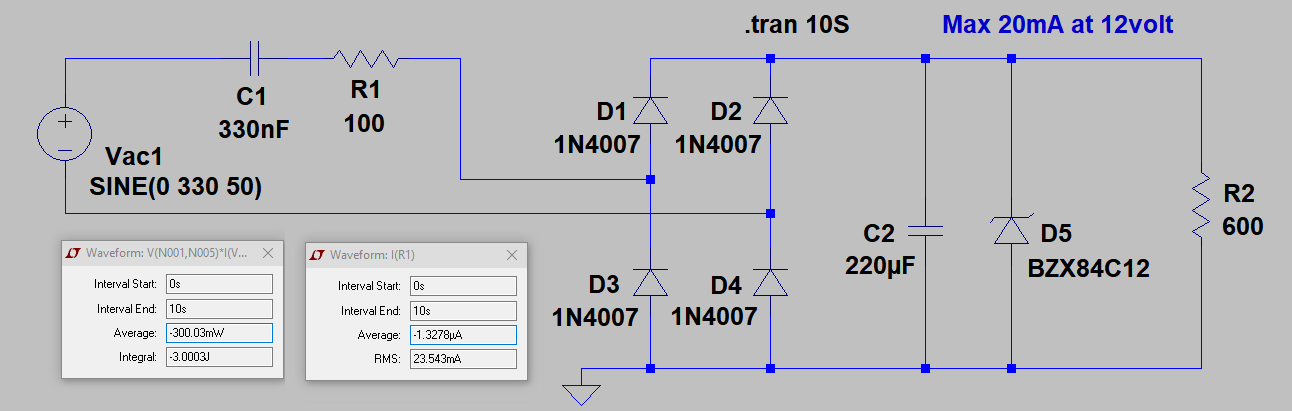Click the SINE(0 330 50) source value text
Viewport: 1292px width, 411px height.
click(176, 186)
